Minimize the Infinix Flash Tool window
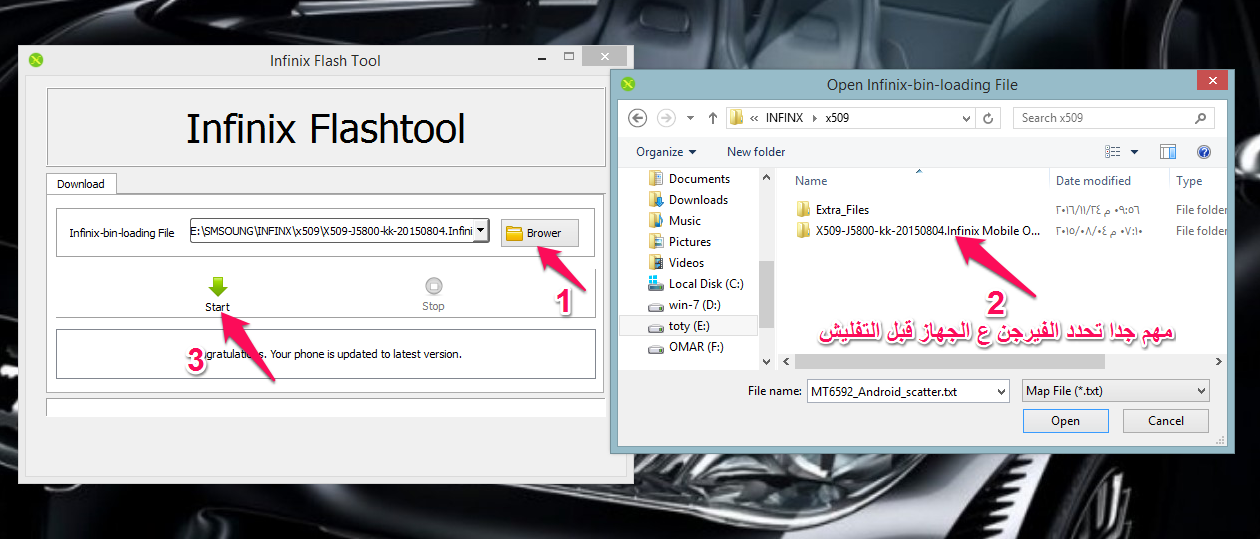The image size is (1260, 539). 541,58
